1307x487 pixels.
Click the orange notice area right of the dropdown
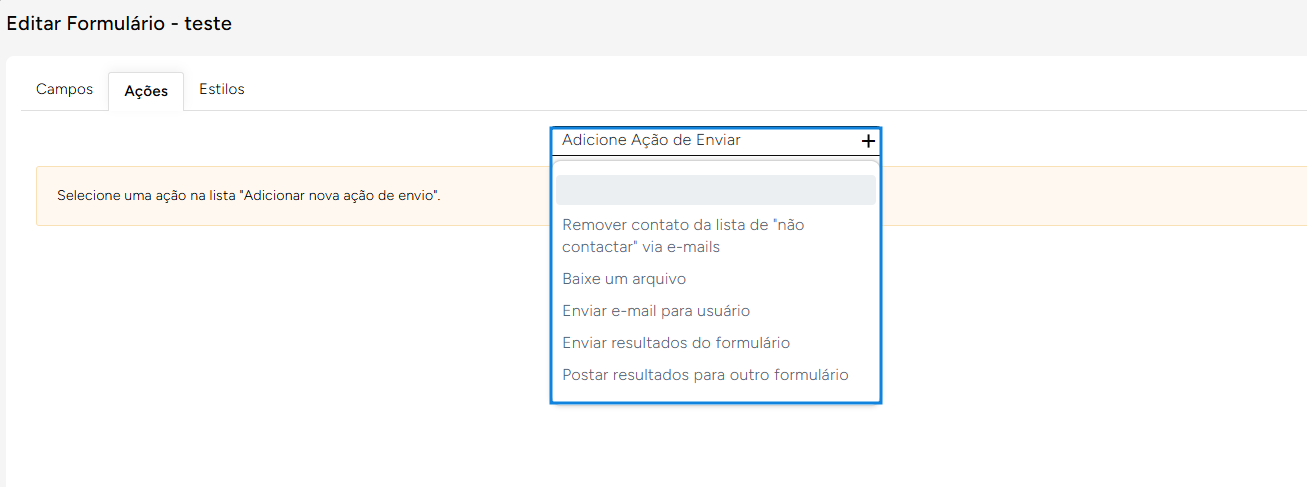pyautogui.click(x=1090, y=196)
